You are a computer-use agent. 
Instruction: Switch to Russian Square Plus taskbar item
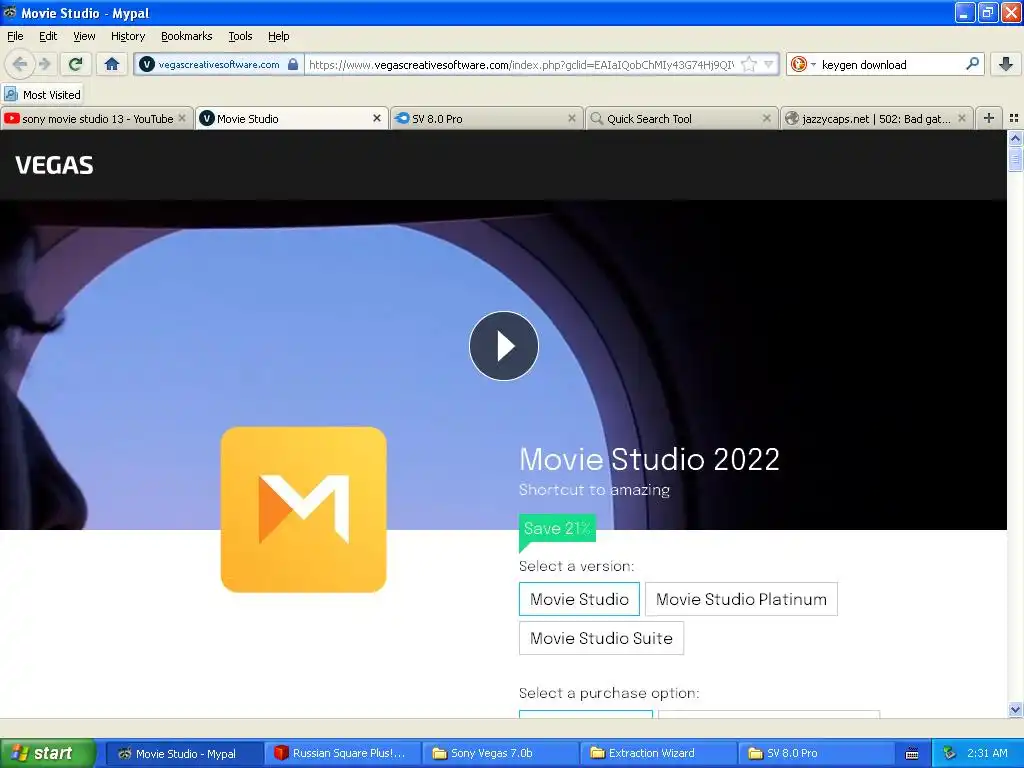344,754
